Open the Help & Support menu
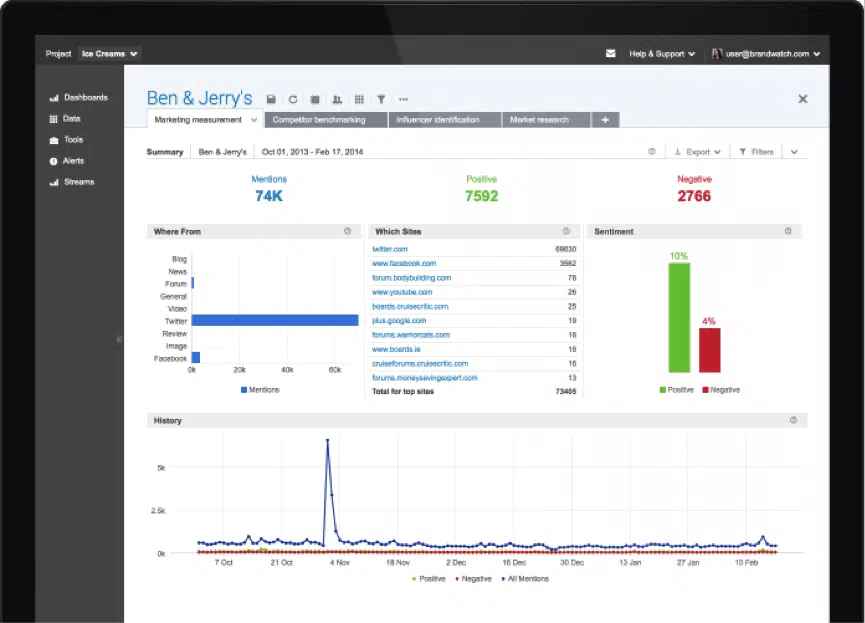 663,53
